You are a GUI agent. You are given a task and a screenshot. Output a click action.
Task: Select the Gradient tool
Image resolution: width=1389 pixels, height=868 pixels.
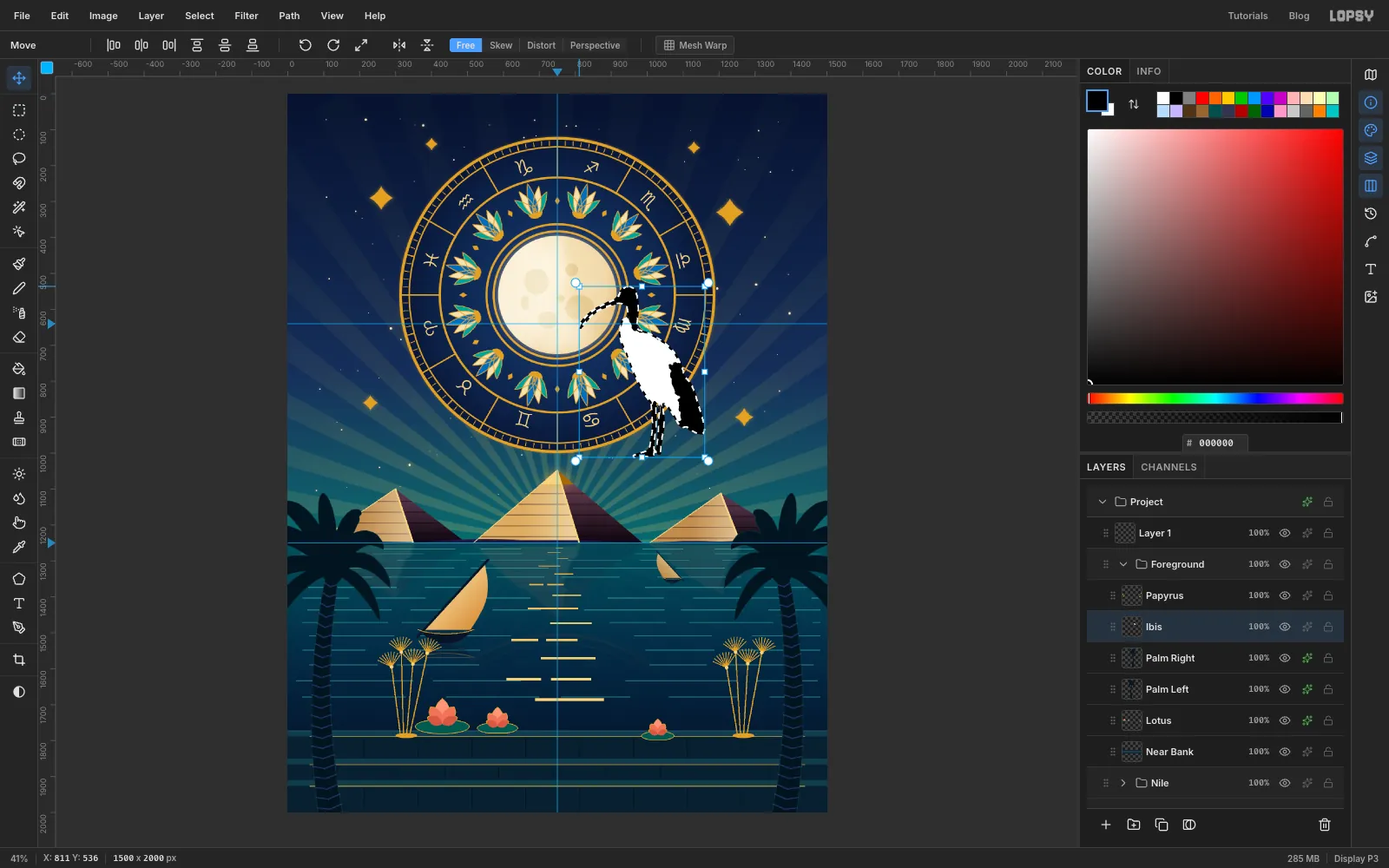pyautogui.click(x=19, y=393)
